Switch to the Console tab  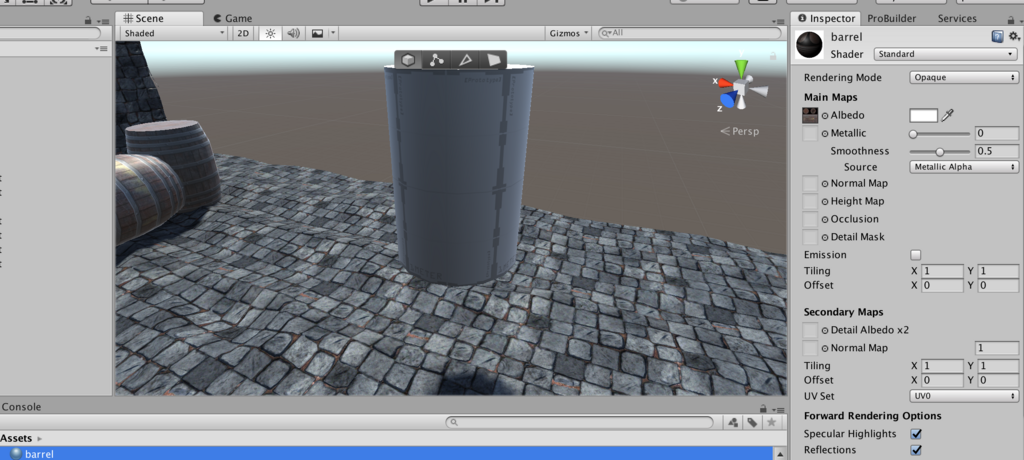[22, 406]
